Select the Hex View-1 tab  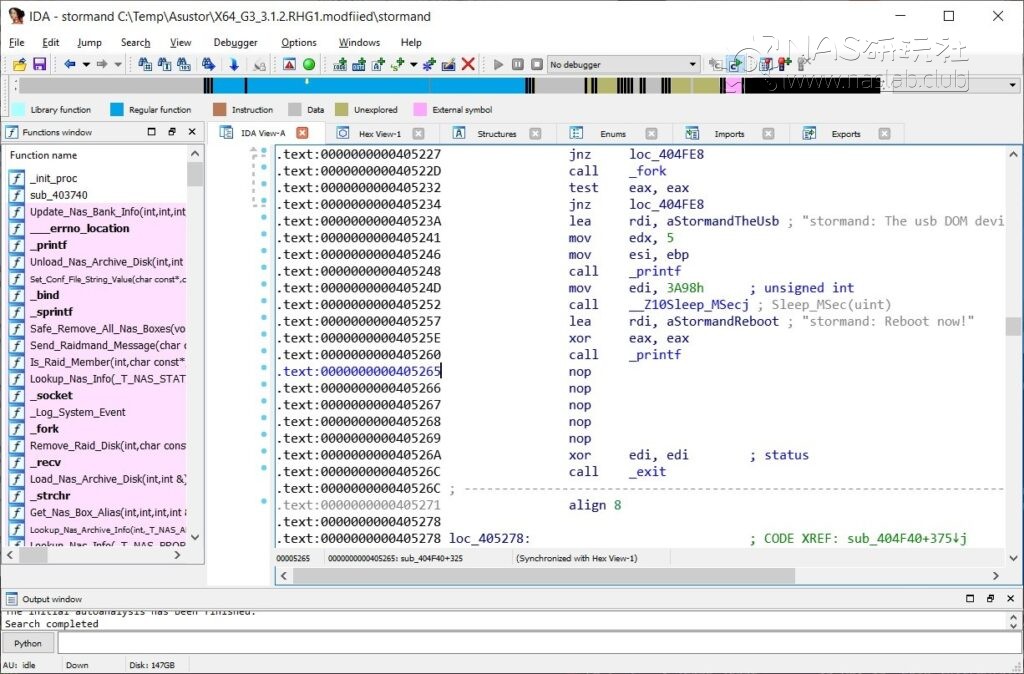point(379,133)
